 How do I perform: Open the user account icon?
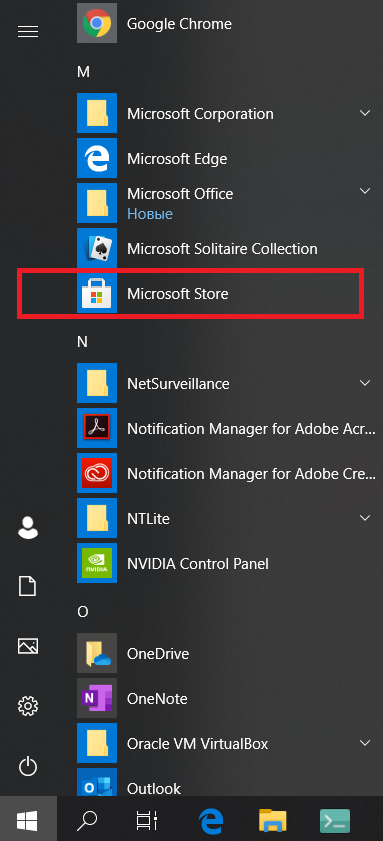[28, 527]
